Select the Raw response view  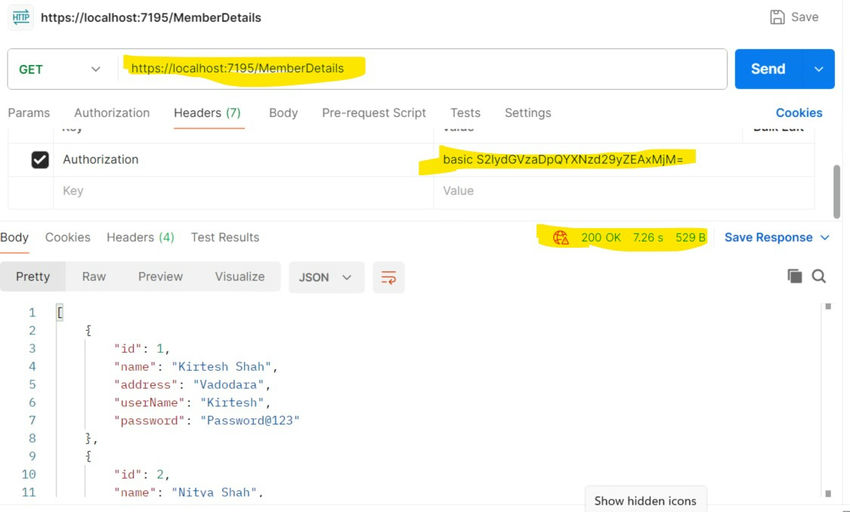(94, 277)
